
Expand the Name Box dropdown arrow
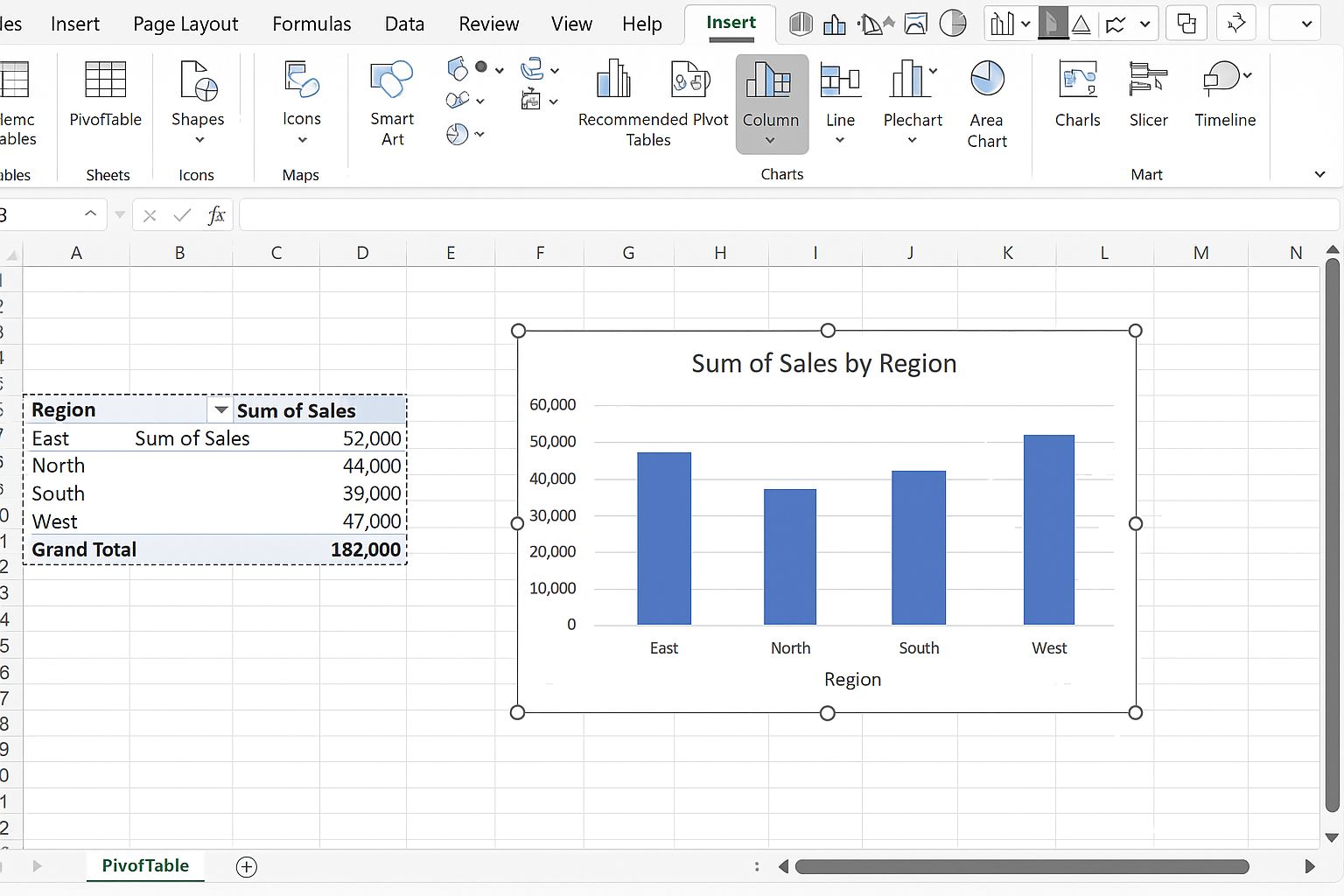coord(90,214)
